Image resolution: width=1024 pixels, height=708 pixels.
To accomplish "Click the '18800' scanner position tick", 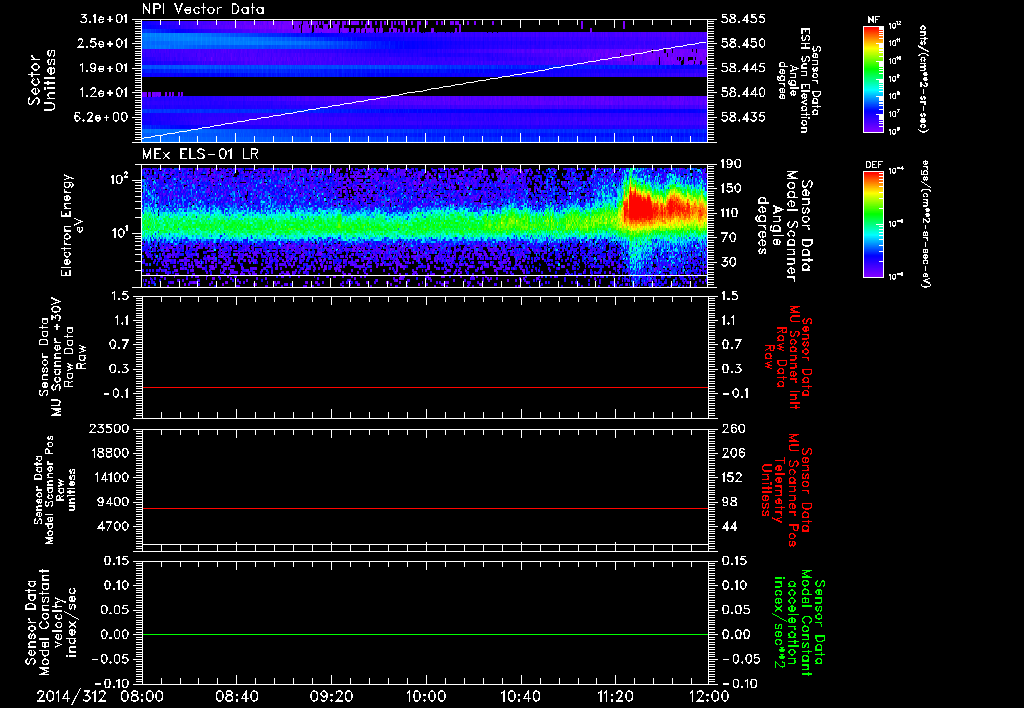I will tap(109, 453).
